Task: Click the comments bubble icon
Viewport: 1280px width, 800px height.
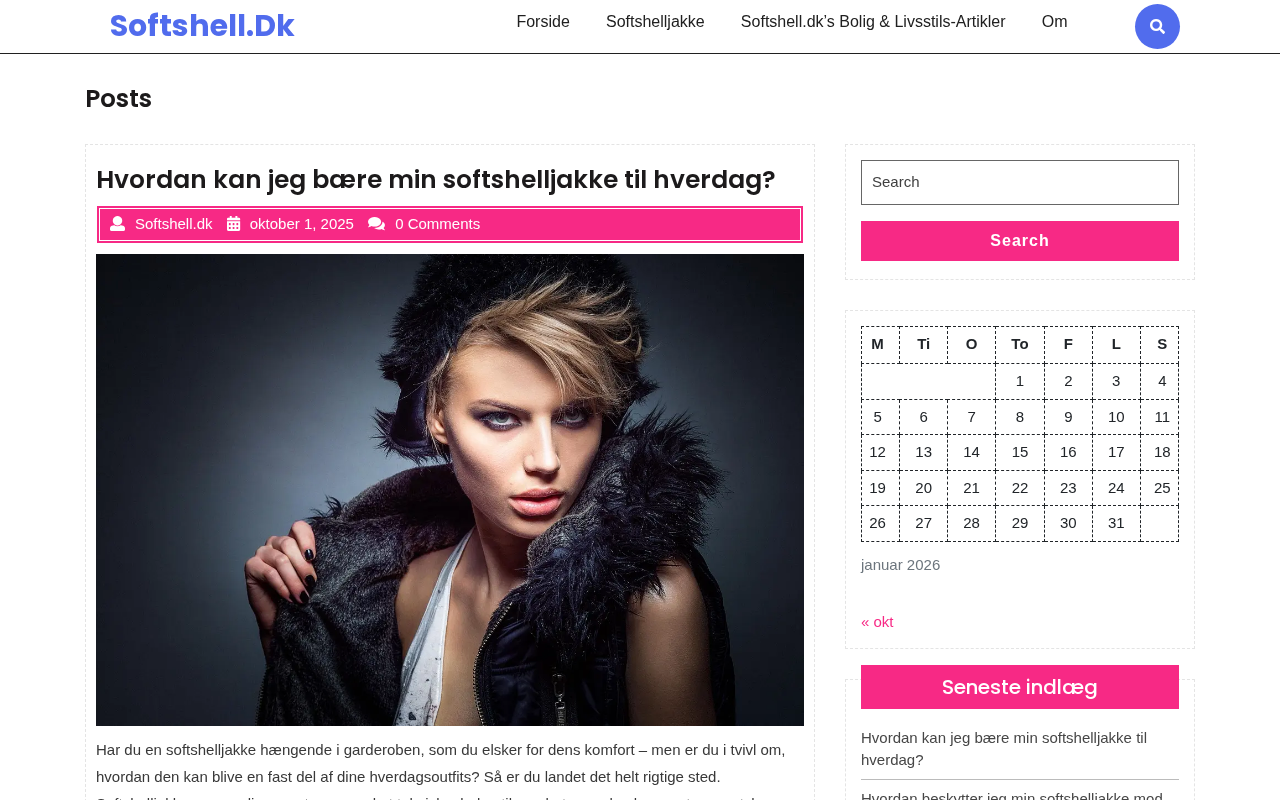Action: point(377,224)
